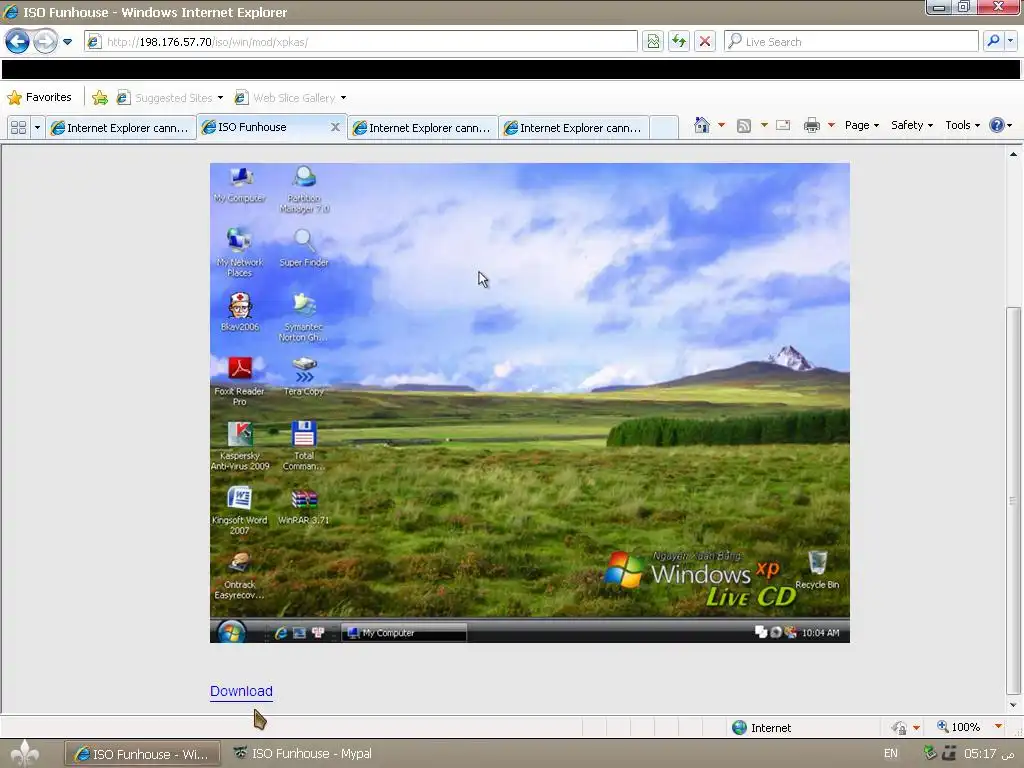1024x768 pixels.
Task: Click the RSS Feeds icon
Action: (744, 125)
